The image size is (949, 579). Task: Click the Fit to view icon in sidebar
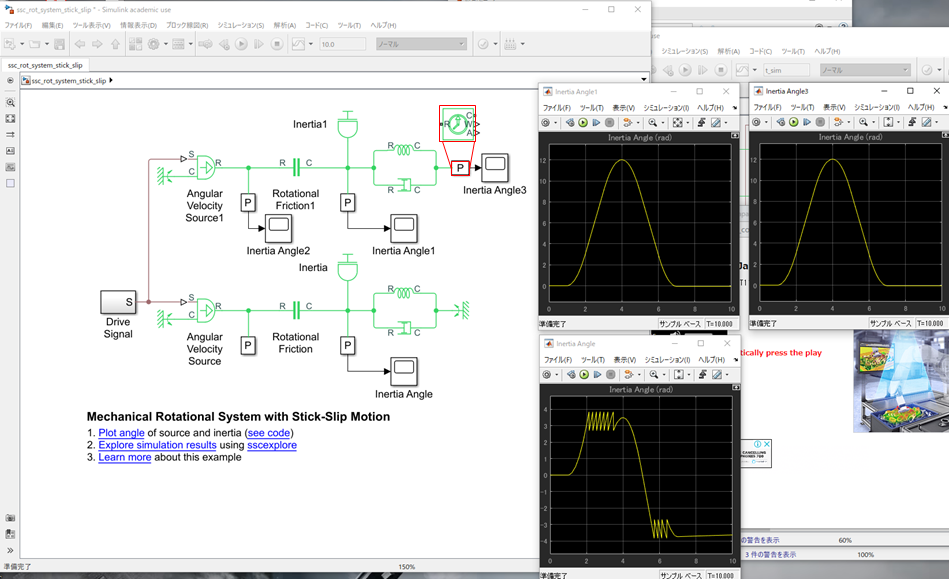(x=10, y=118)
